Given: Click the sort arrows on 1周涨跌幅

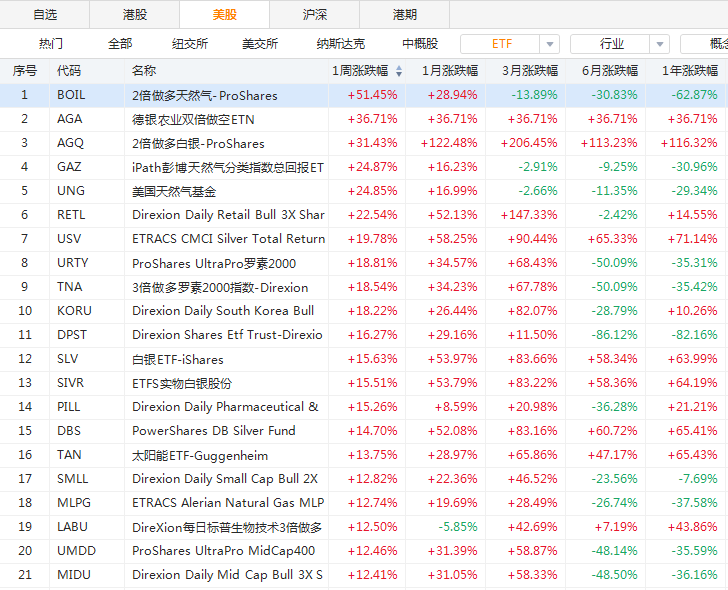Looking at the screenshot, I should coord(399,71).
